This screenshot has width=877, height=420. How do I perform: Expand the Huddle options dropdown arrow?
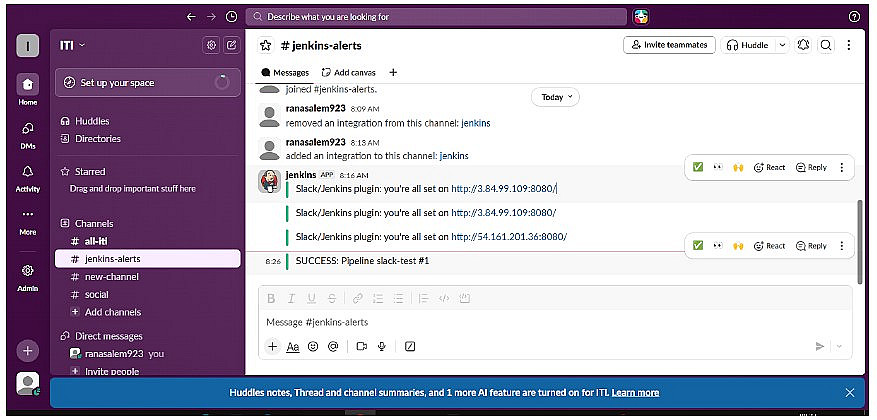pos(782,45)
